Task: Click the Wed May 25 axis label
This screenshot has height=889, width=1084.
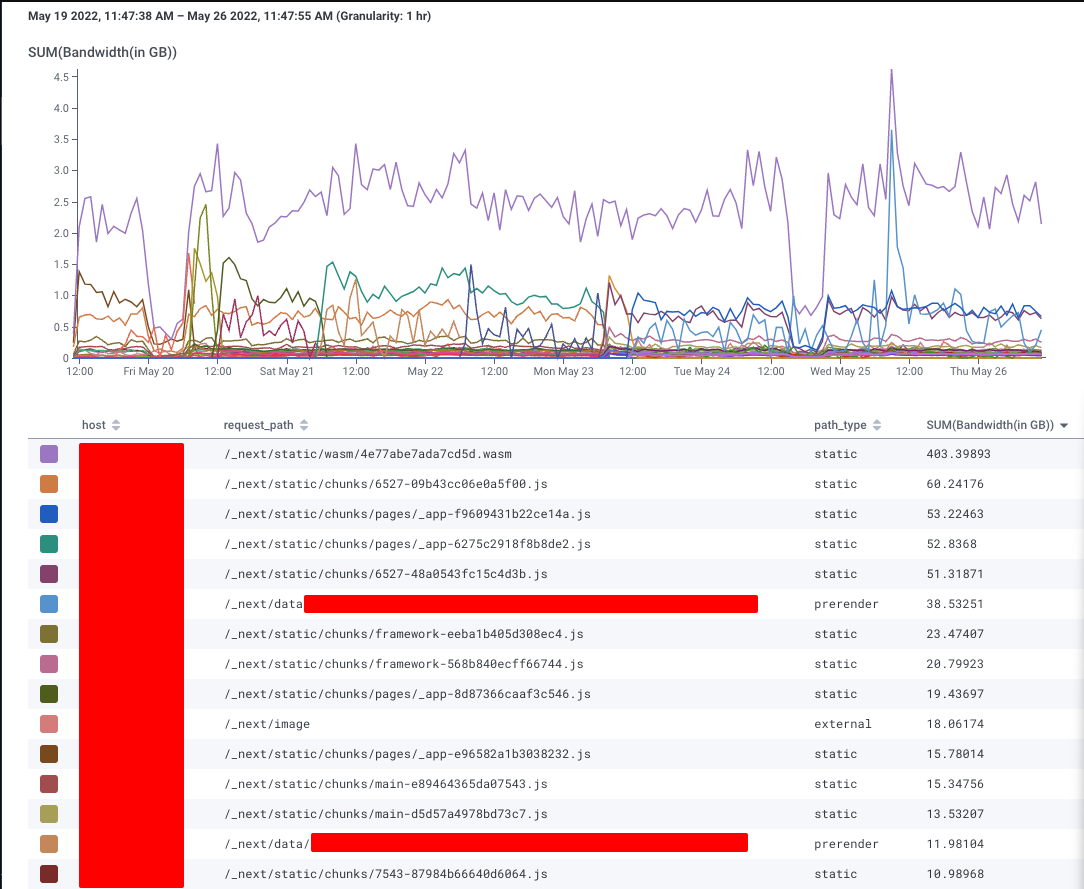Action: pyautogui.click(x=840, y=371)
